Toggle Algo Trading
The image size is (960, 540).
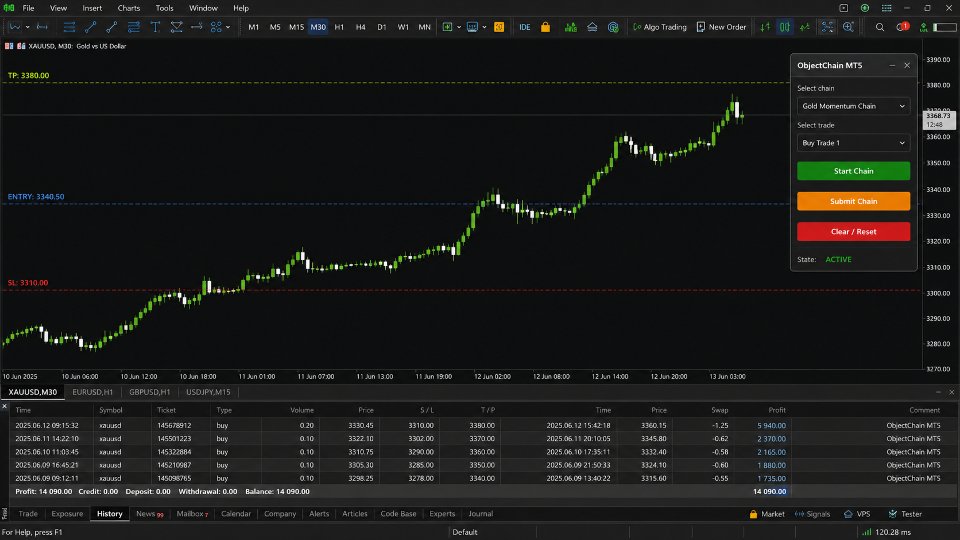[659, 27]
